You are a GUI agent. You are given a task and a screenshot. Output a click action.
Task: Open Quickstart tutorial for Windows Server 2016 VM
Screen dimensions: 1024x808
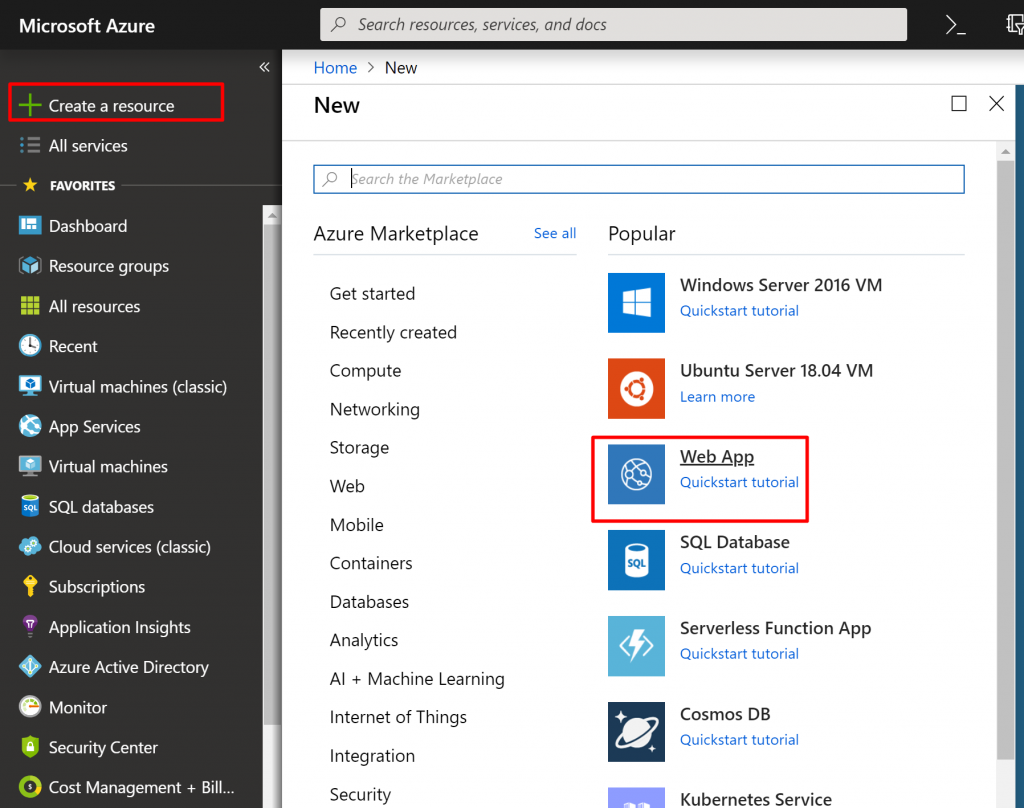click(739, 311)
